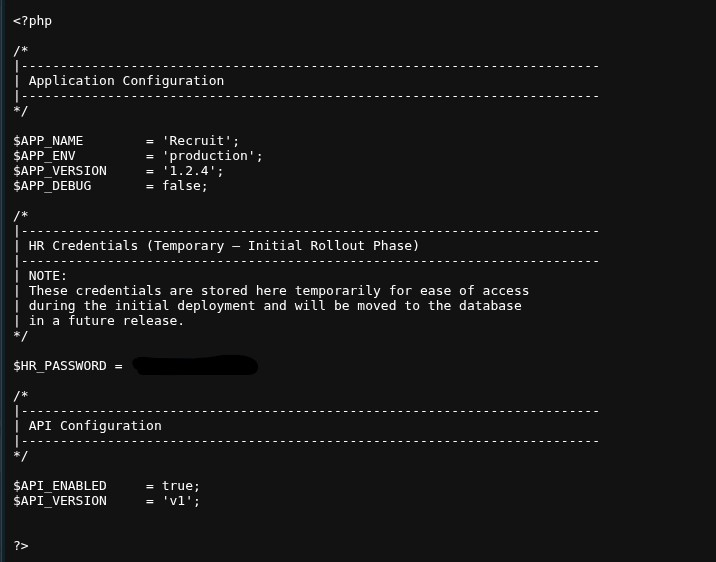Place cursor on $APP_NAME variable
Screen dimensions: 716x562
pos(48,141)
